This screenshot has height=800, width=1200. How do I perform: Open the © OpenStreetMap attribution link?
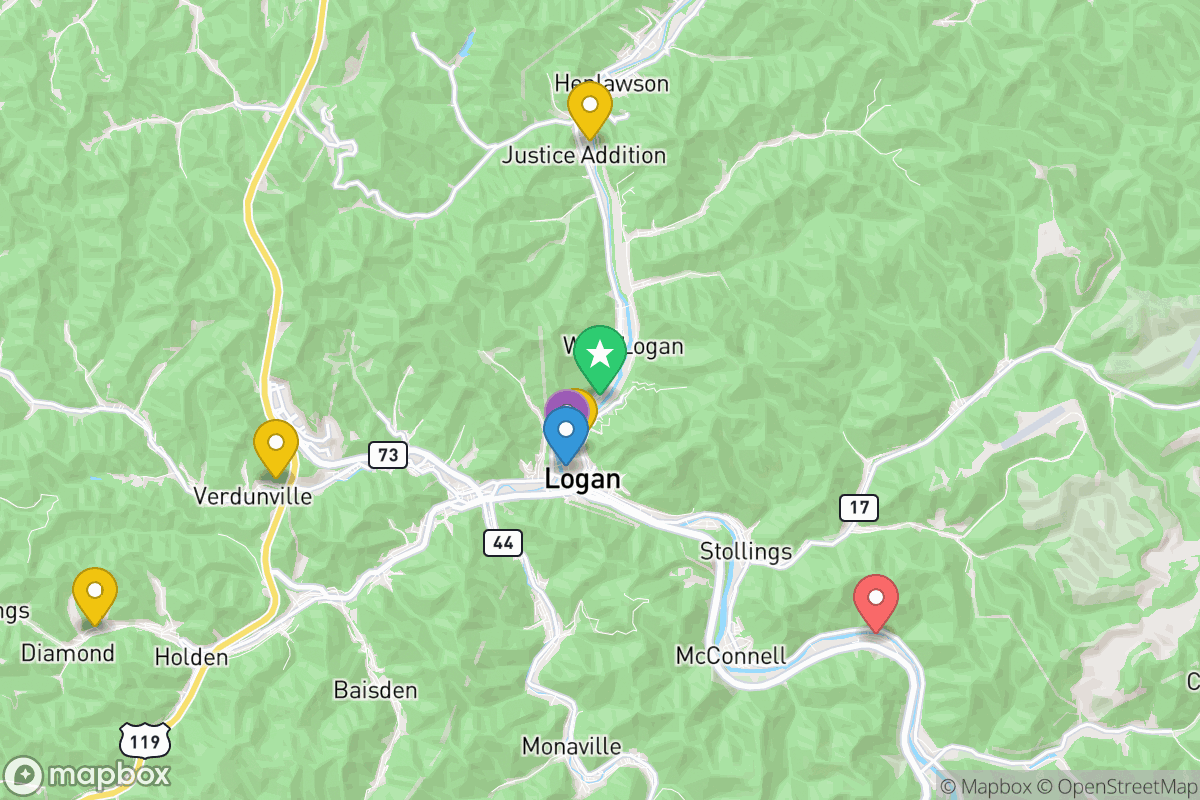1115,788
